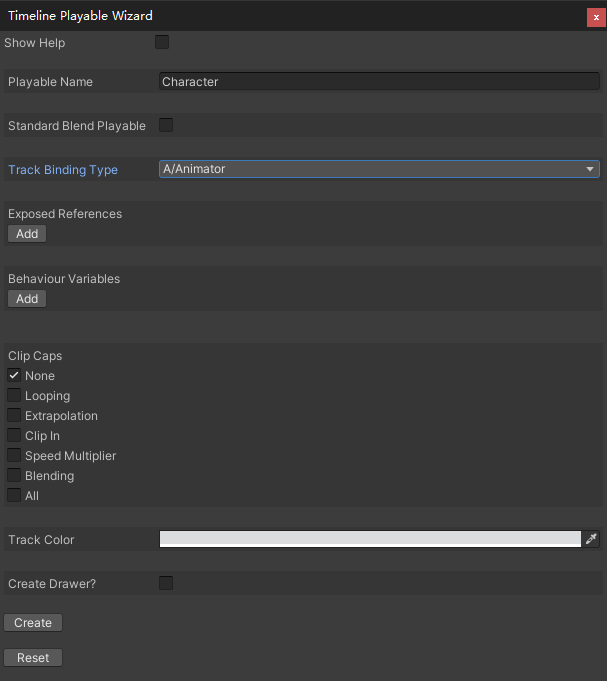Focus the Playable Name input field
This screenshot has width=607, height=681.
tap(379, 81)
